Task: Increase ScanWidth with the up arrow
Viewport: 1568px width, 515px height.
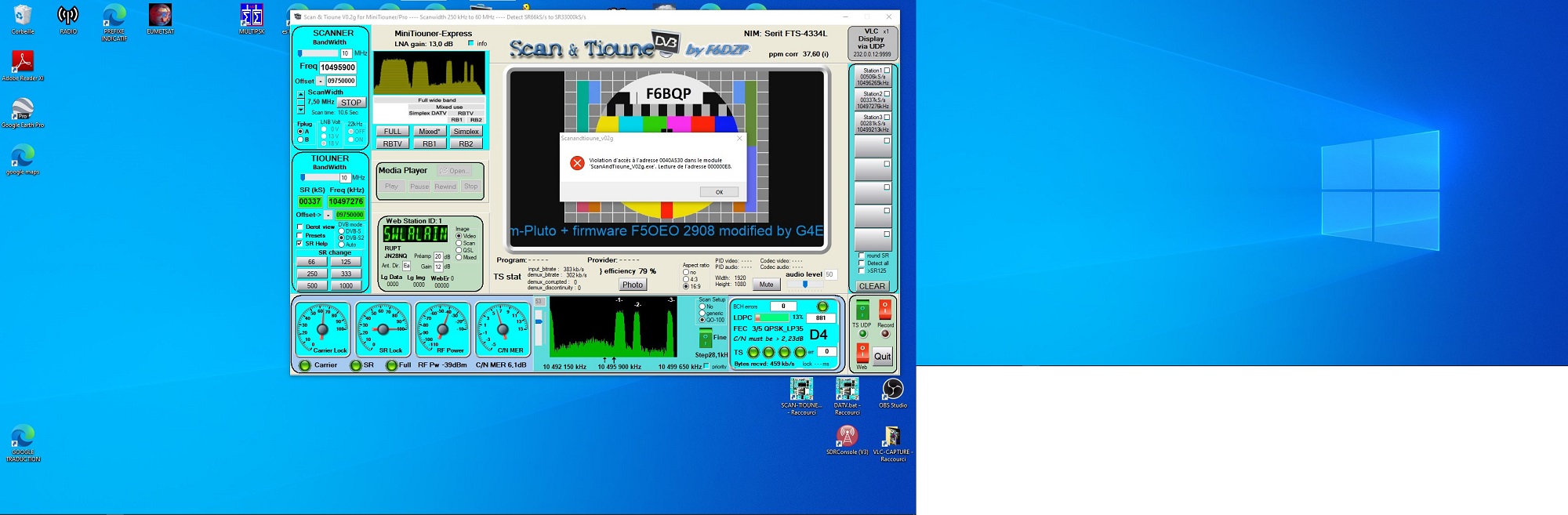Action: pyautogui.click(x=300, y=94)
